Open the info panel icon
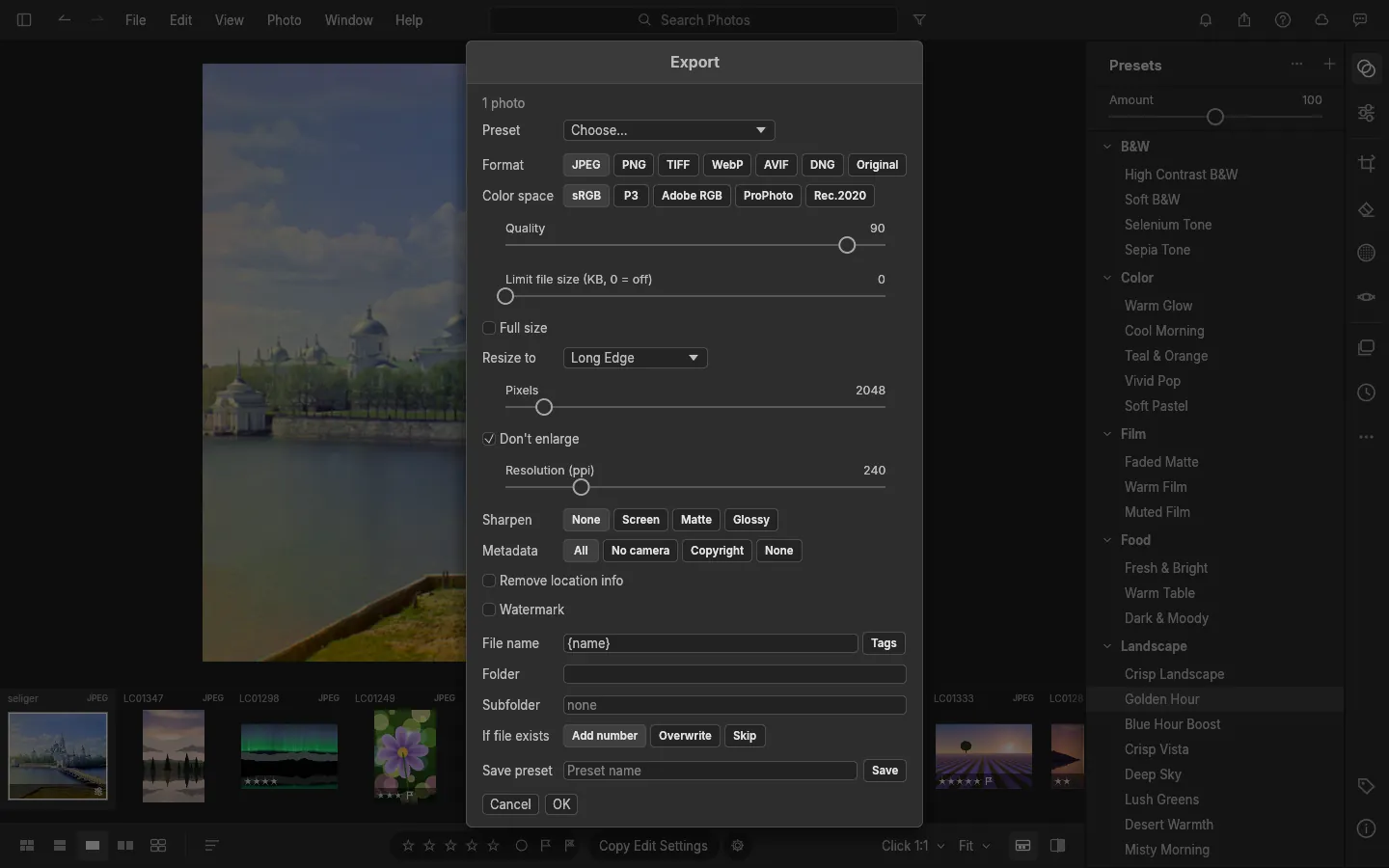The width and height of the screenshot is (1389, 868). pos(1367,828)
